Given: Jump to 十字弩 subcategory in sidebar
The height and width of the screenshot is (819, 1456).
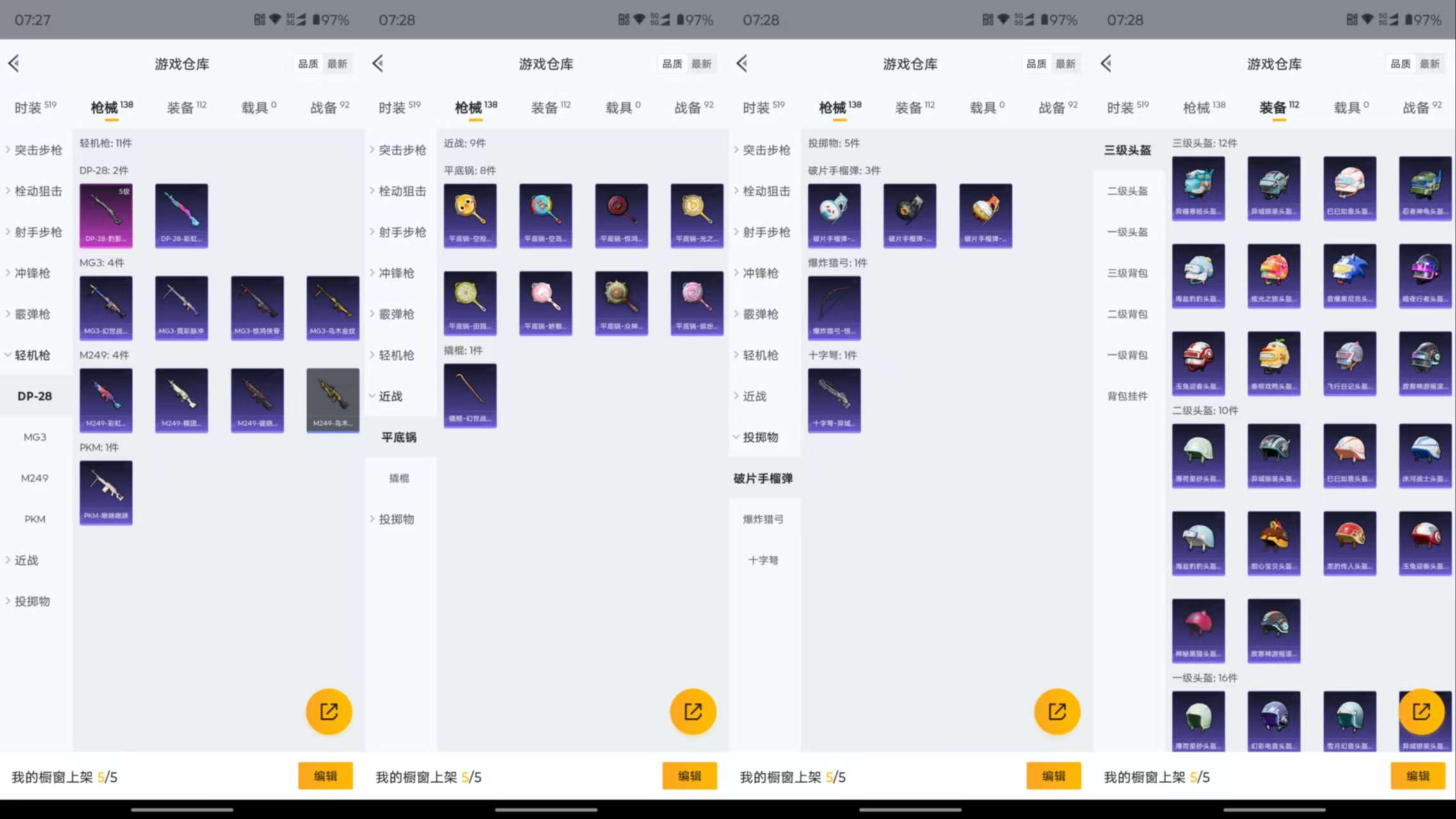Looking at the screenshot, I should 763,560.
